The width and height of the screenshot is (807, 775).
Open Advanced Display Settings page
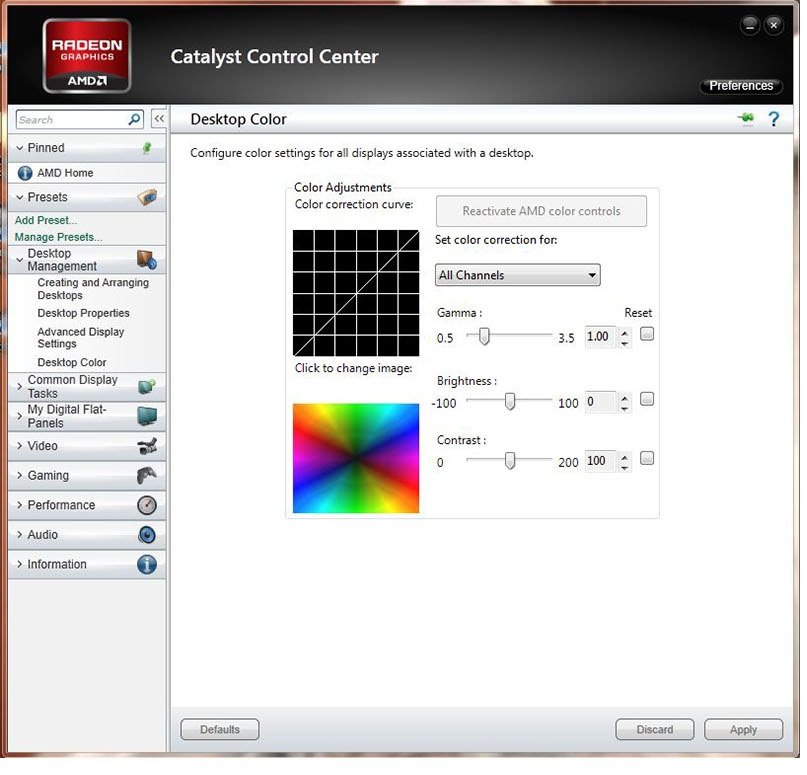point(81,340)
